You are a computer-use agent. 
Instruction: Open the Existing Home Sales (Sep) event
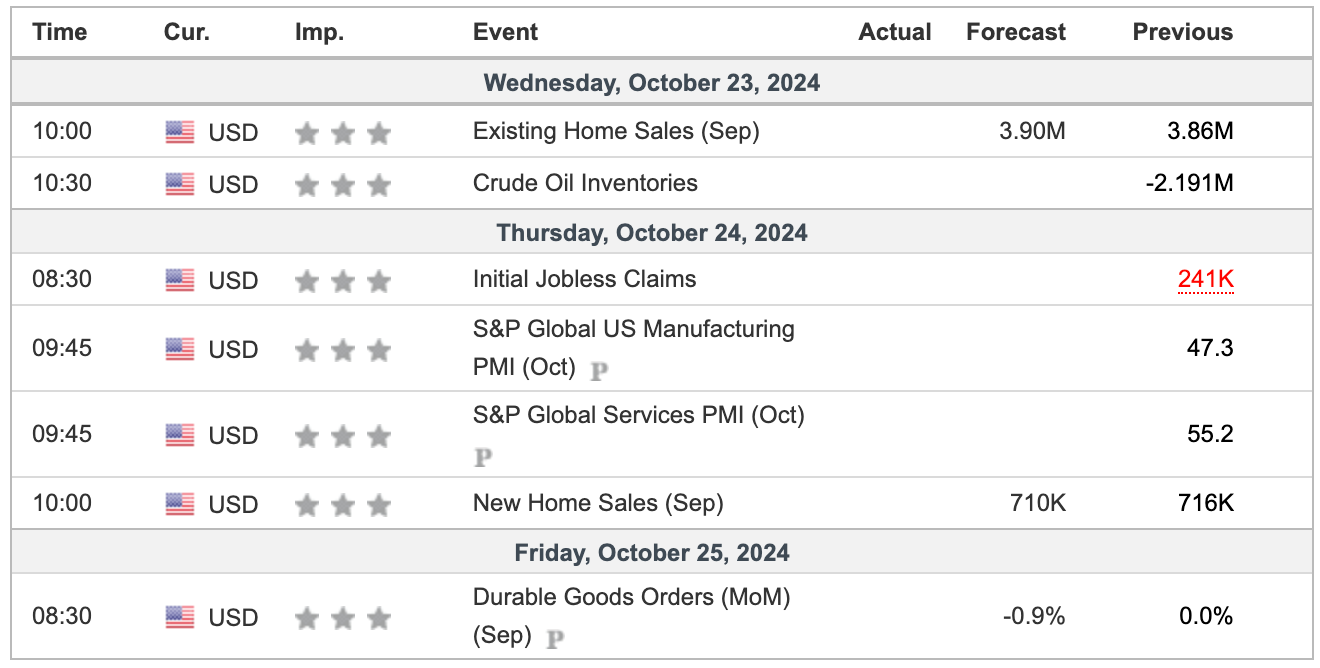point(616,131)
